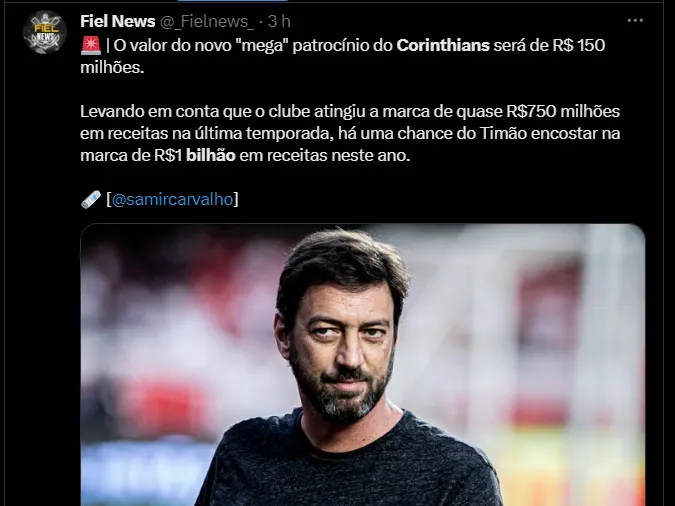
Task: Click the 3 h timestamp
Action: point(279,21)
